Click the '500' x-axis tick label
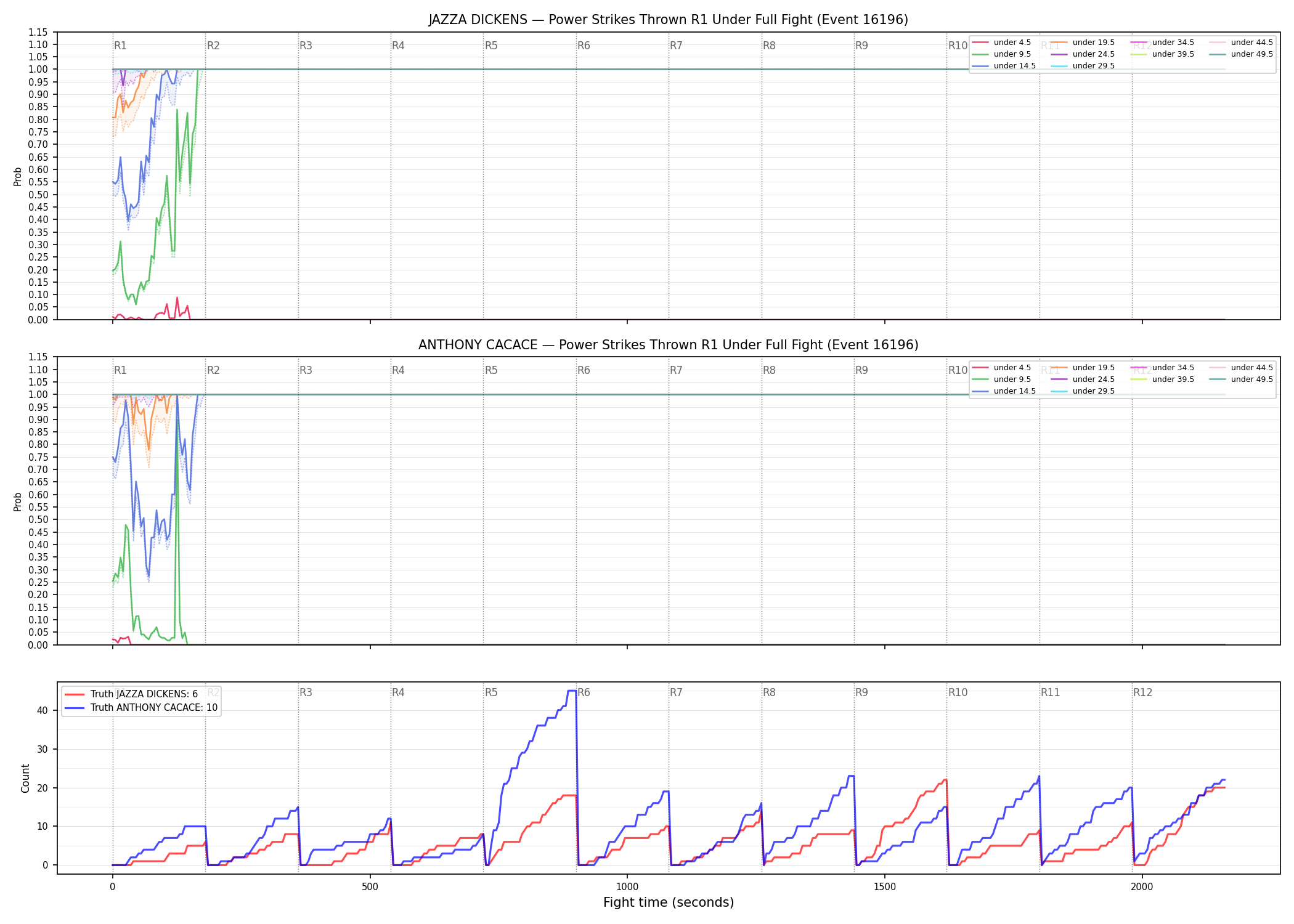Viewport: 1294px width, 924px height. [x=370, y=887]
